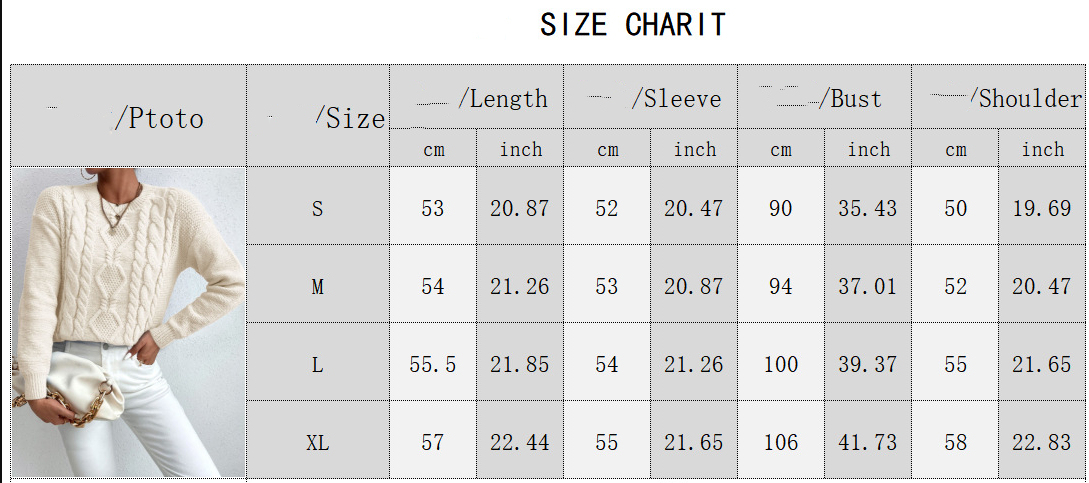Click the 19.69 shoulder inch cell
The image size is (1089, 483).
pos(1042,206)
